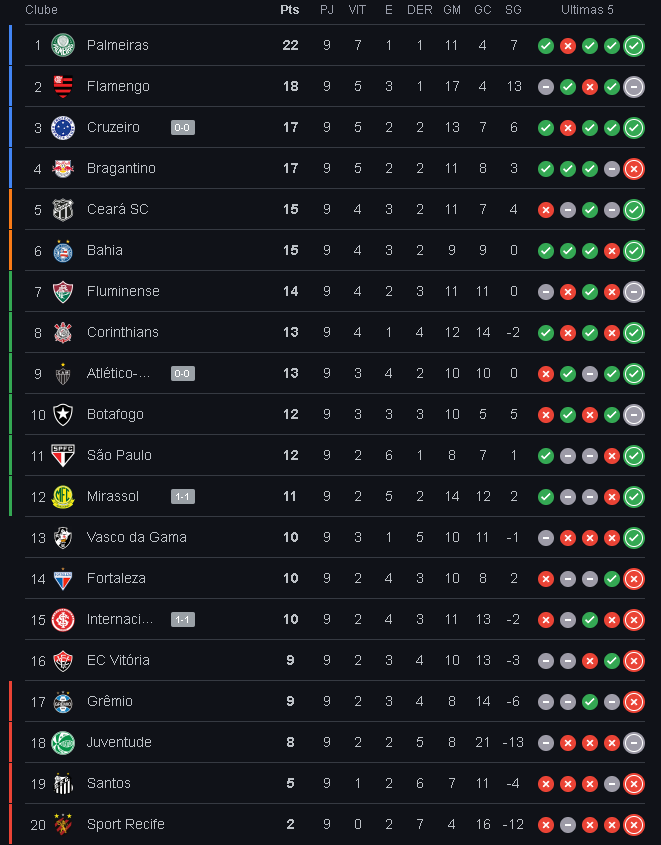This screenshot has width=661, height=845.
Task: Open the Bahia team link
Action: pyautogui.click(x=105, y=250)
